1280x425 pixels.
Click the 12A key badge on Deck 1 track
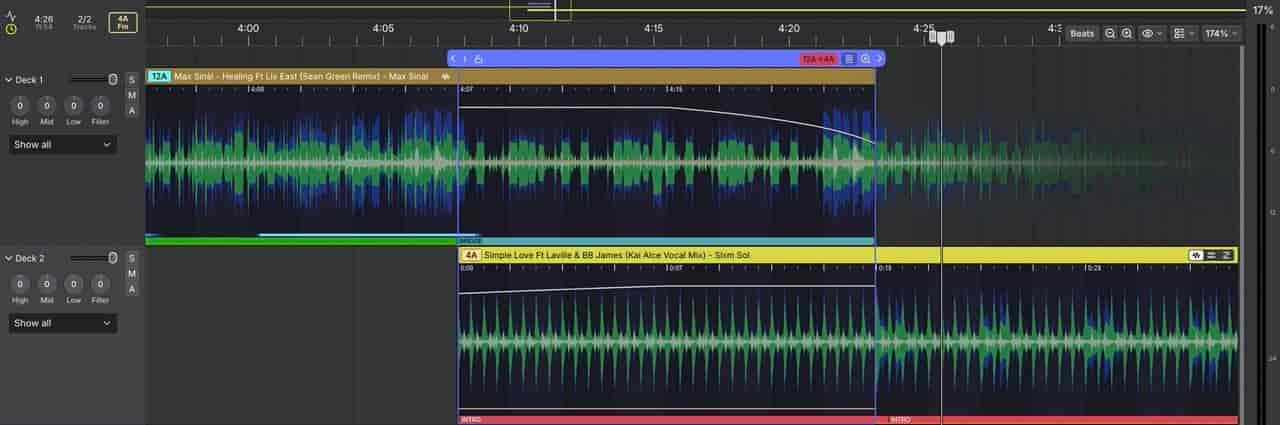(x=159, y=76)
